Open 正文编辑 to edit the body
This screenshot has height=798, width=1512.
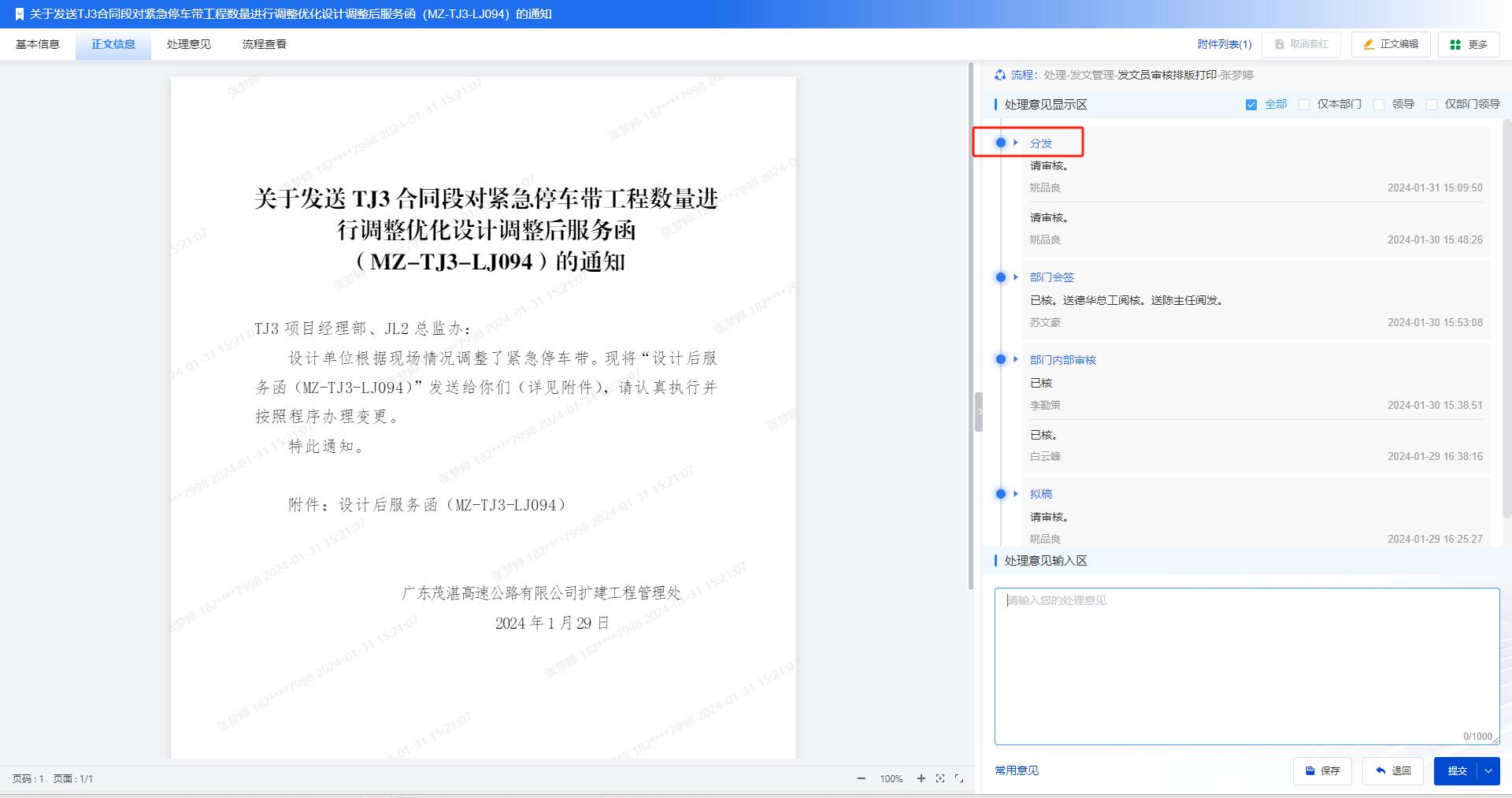point(1391,44)
